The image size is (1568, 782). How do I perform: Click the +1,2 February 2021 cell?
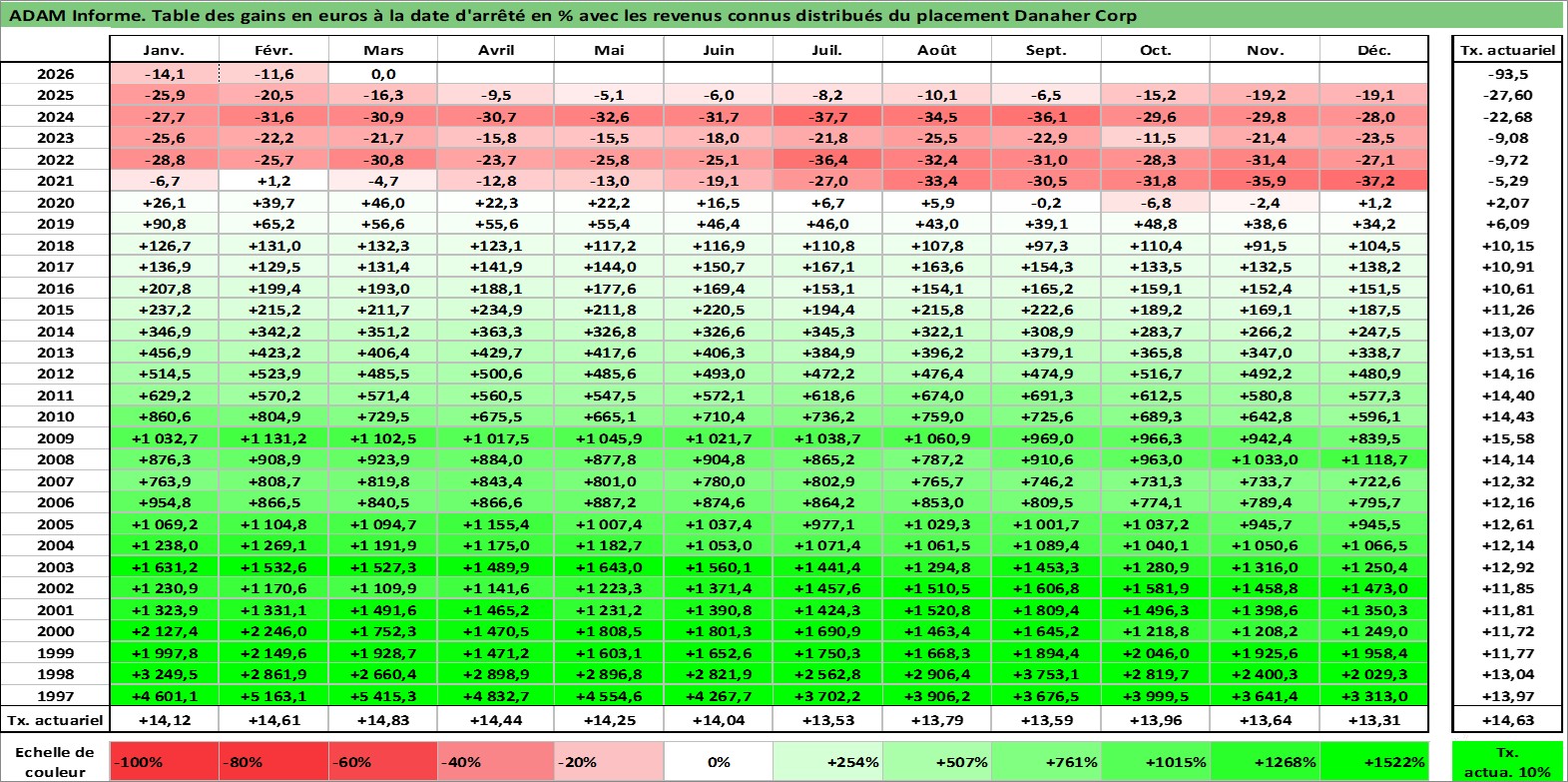coord(273,181)
